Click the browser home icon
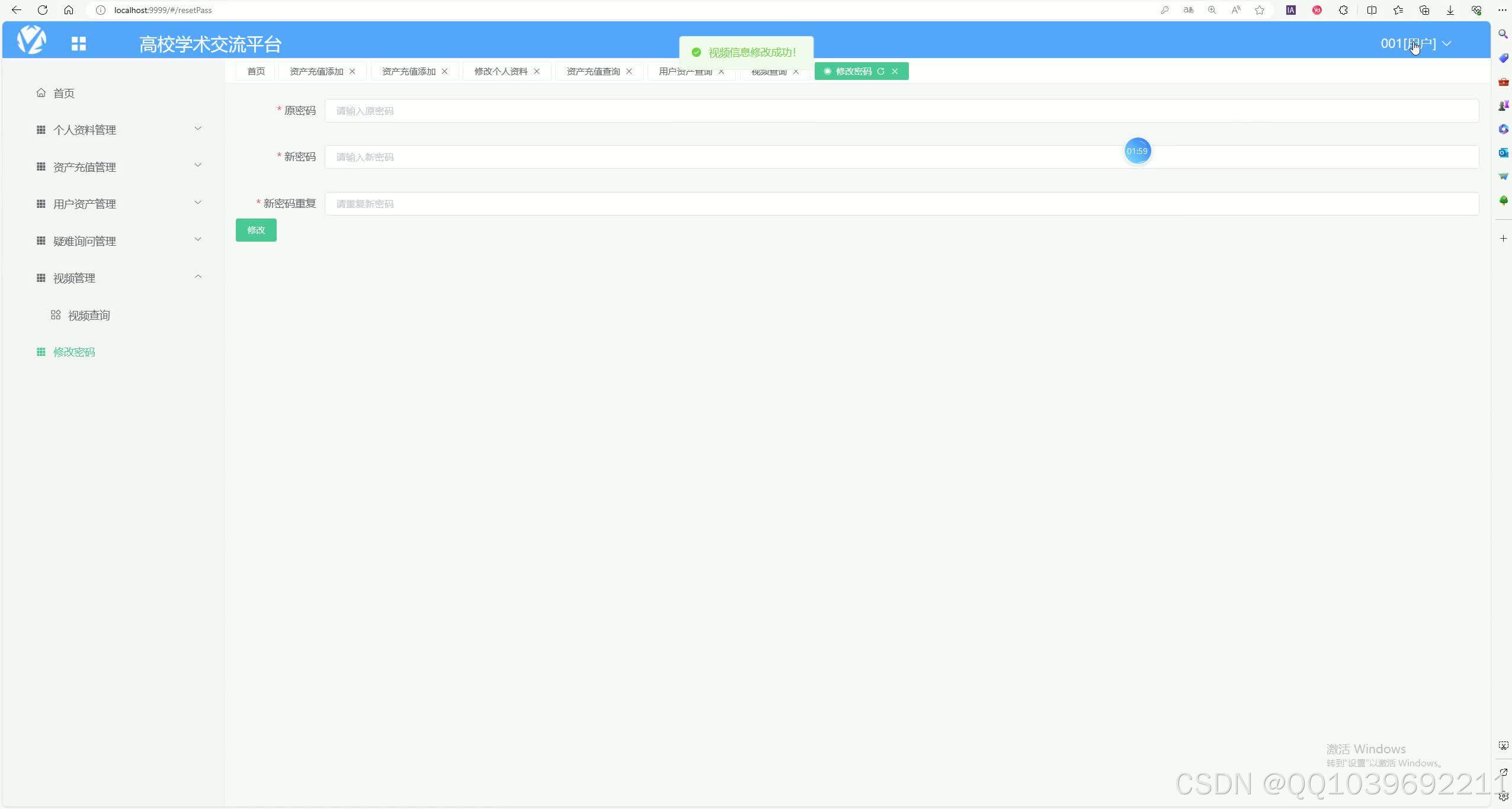1512x809 pixels. coord(69,10)
